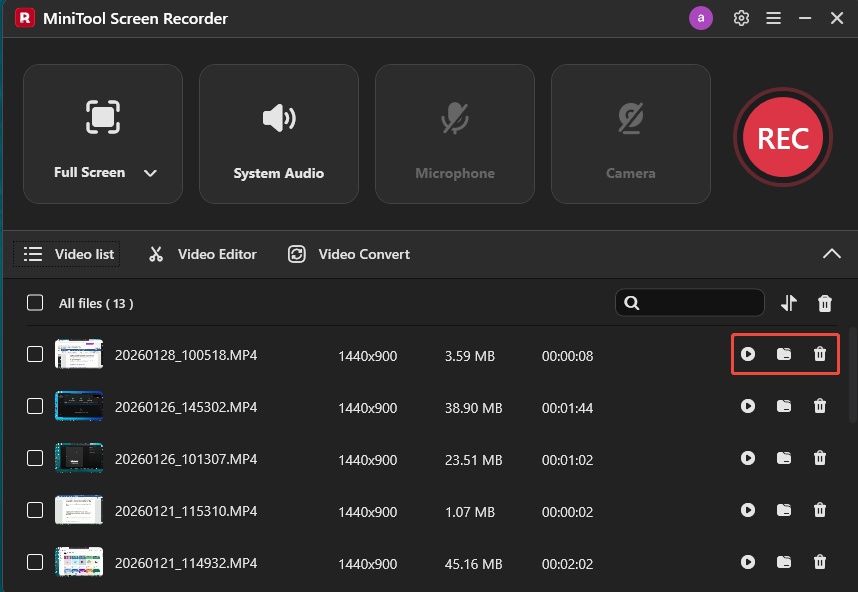Screen dimensions: 858x592
Task: Select the System Audio option
Action: tap(278, 133)
